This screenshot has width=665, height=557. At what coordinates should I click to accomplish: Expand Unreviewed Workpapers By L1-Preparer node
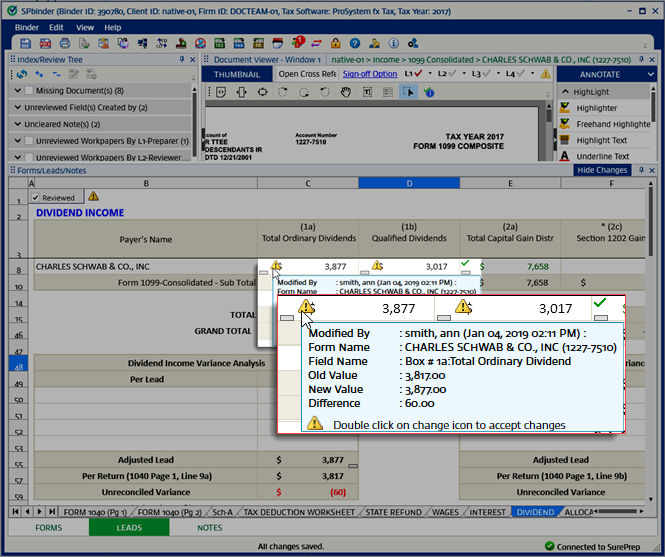[16, 141]
